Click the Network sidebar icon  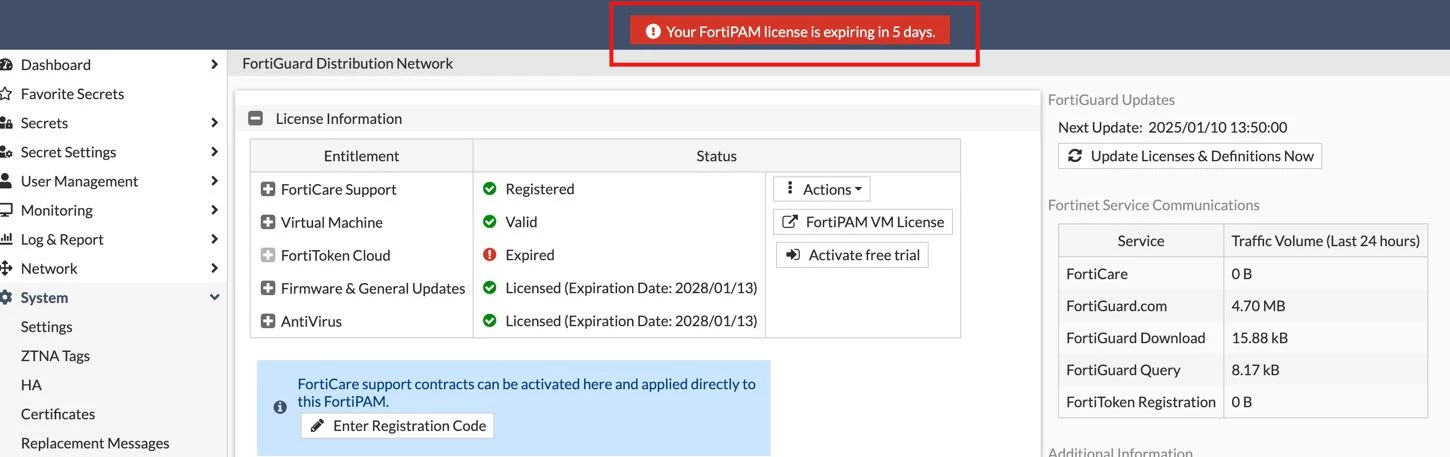(x=5, y=268)
